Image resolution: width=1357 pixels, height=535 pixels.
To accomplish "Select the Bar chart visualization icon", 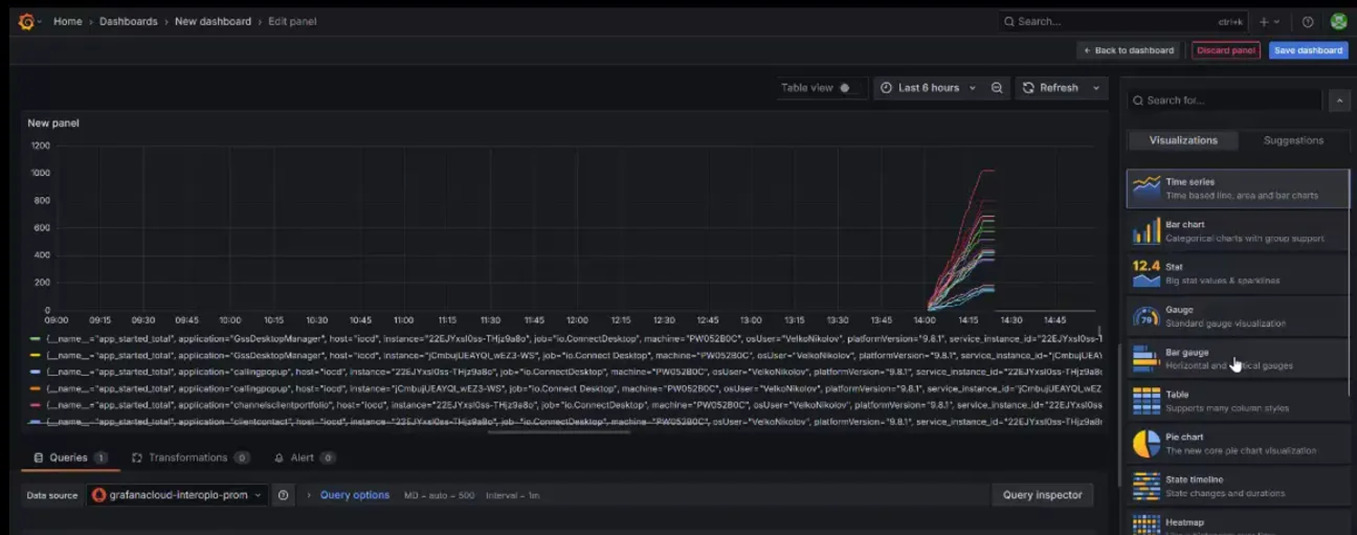I will coord(1146,231).
